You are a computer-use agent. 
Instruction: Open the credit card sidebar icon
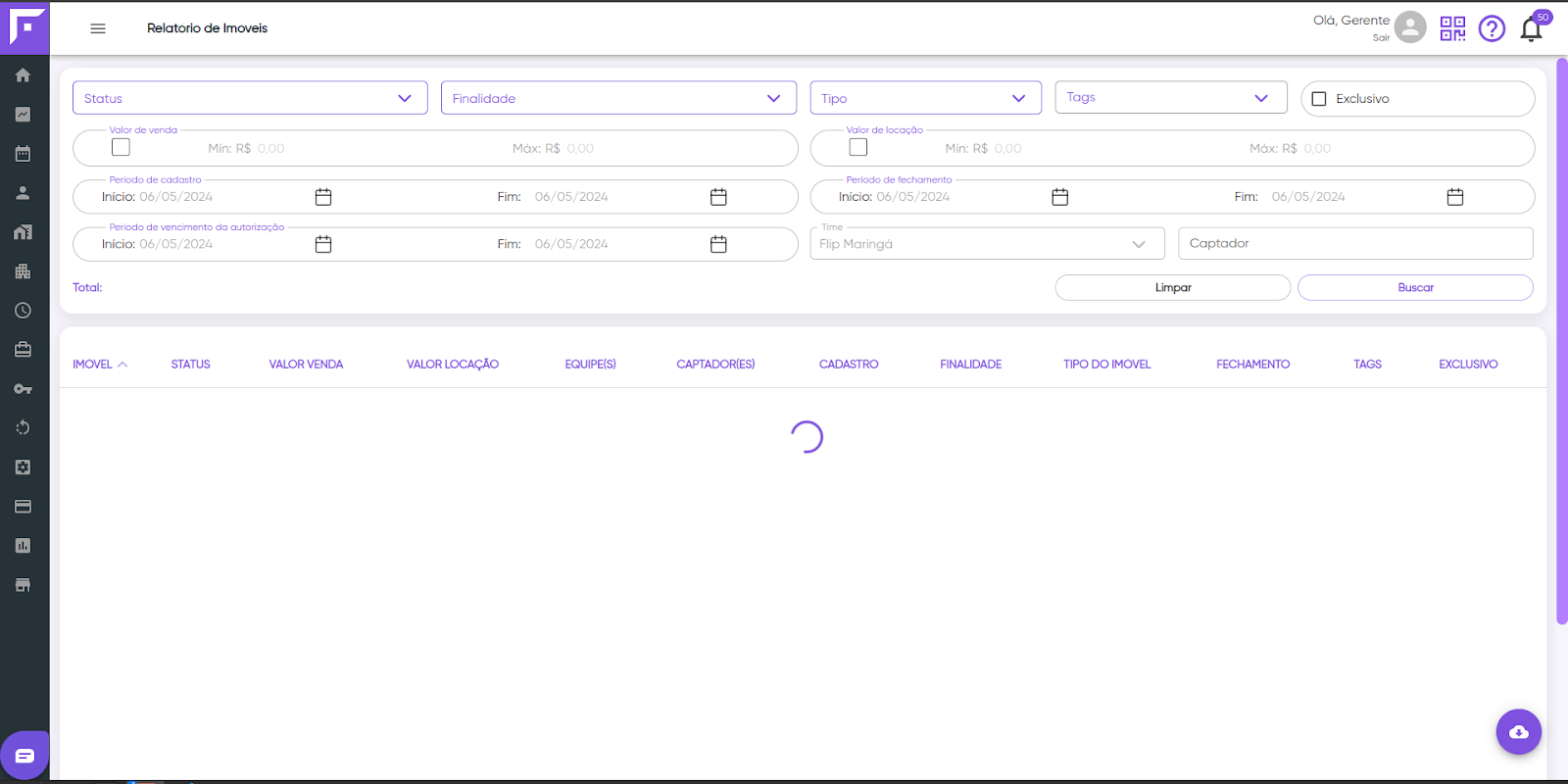tap(23, 507)
